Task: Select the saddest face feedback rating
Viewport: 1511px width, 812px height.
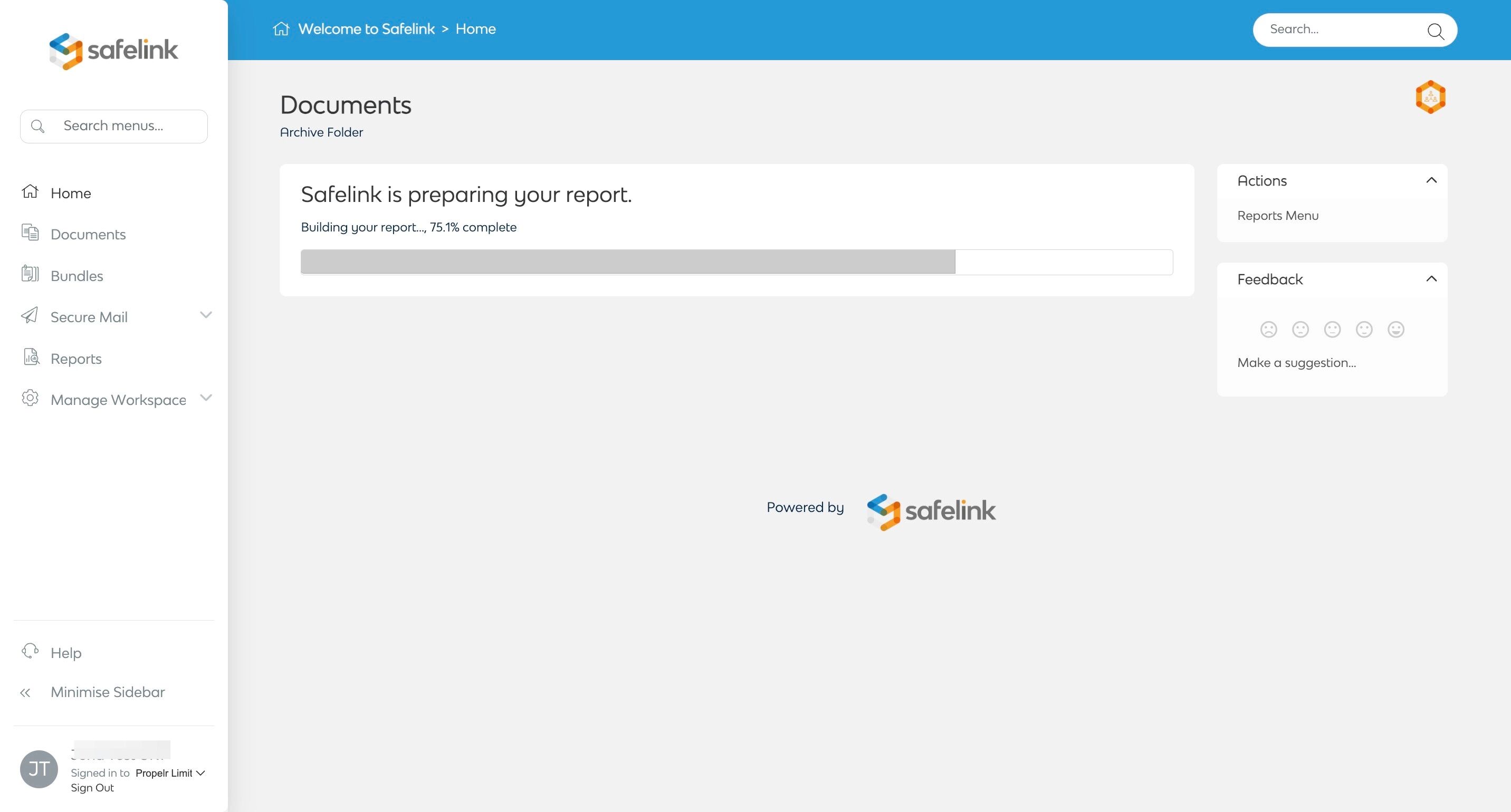Action: (1268, 330)
